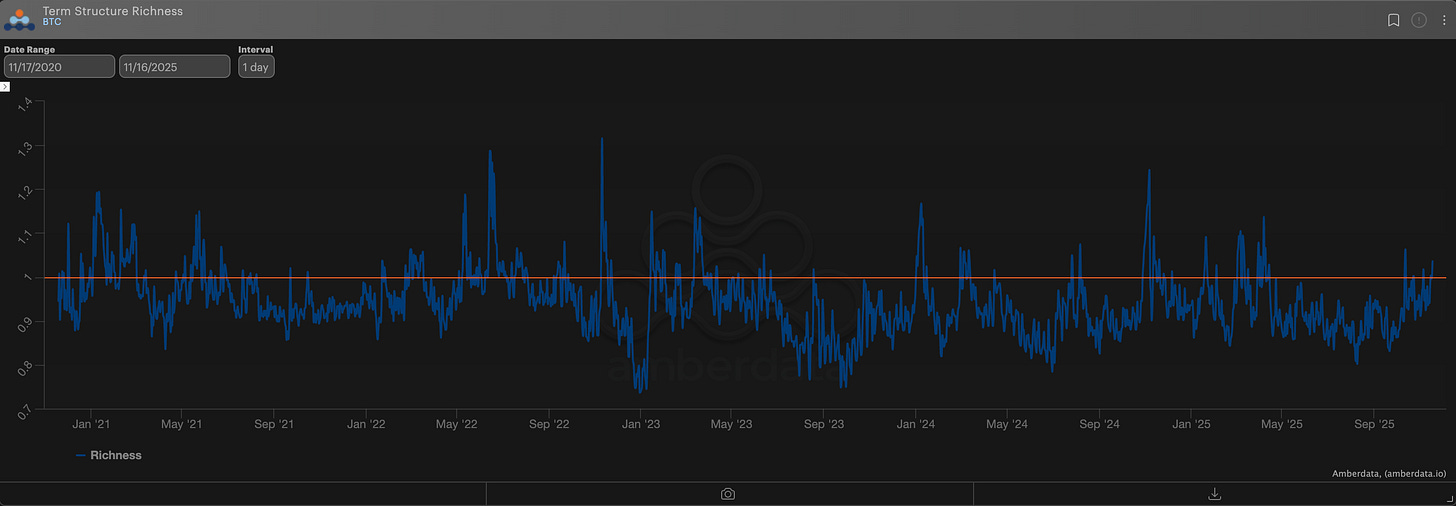
Task: Click the Jan '23 axis label
Action: click(640, 424)
